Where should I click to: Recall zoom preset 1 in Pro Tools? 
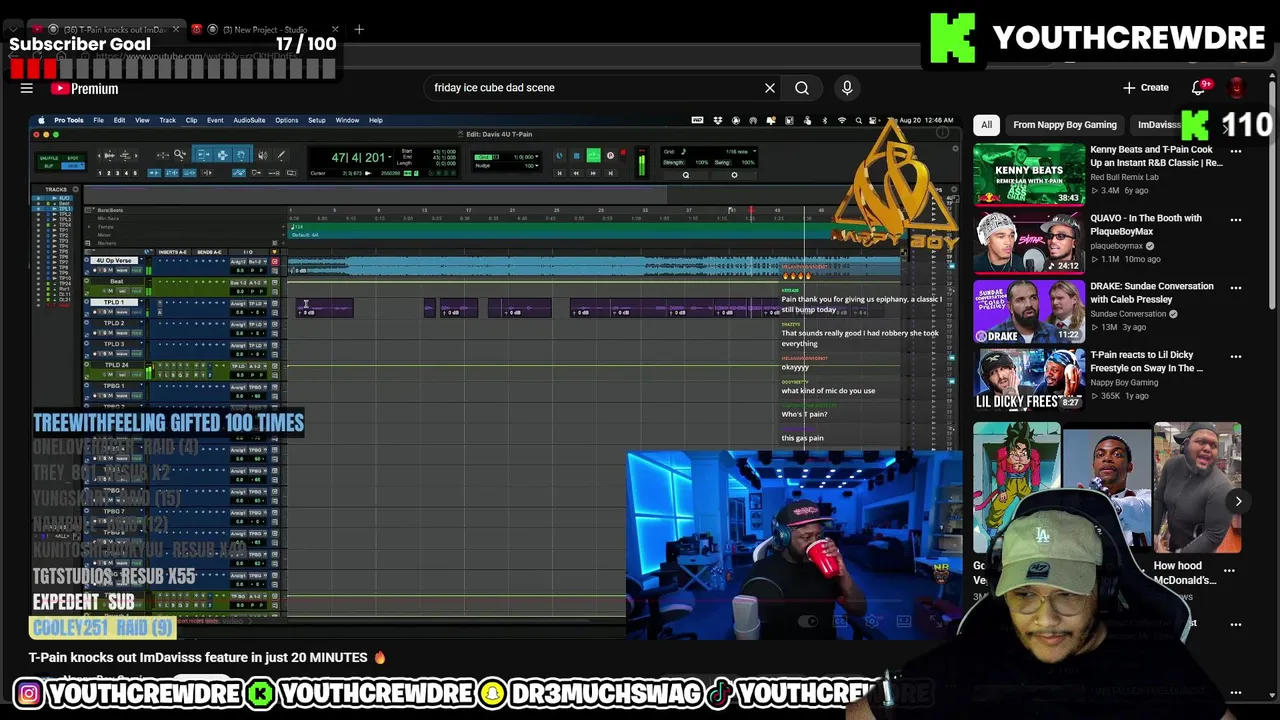[100, 173]
